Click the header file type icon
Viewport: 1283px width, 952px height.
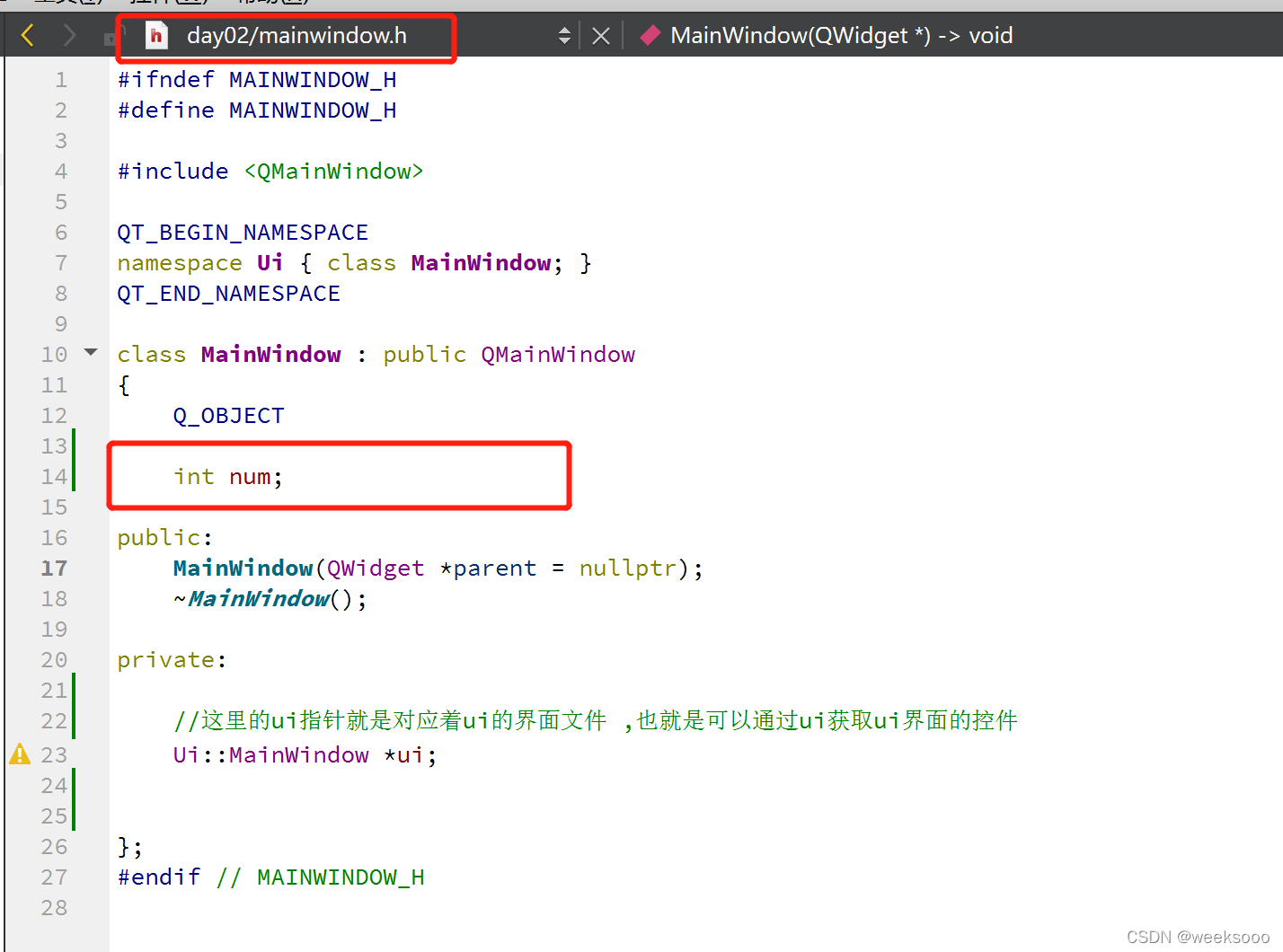(x=156, y=36)
